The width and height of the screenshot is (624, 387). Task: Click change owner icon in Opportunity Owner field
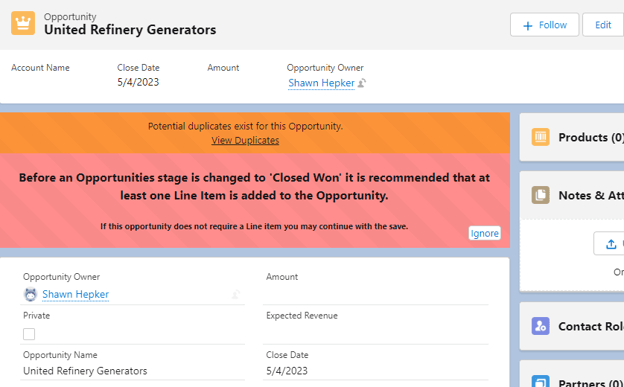click(x=236, y=295)
